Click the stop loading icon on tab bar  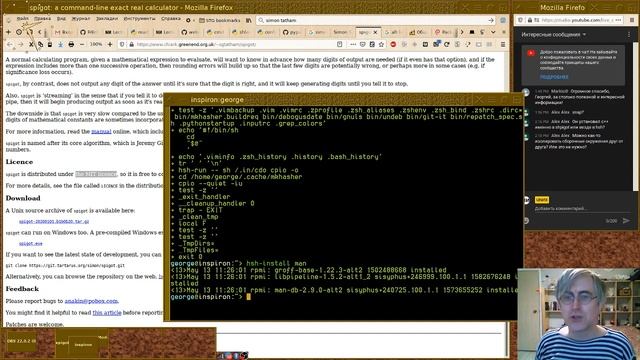(19, 32)
